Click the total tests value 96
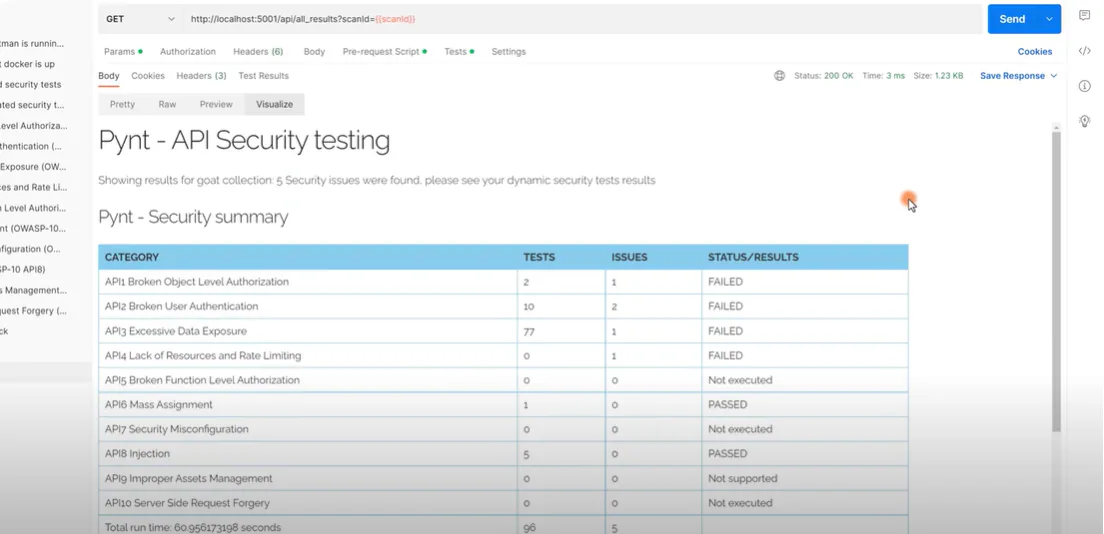 pyautogui.click(x=529, y=528)
